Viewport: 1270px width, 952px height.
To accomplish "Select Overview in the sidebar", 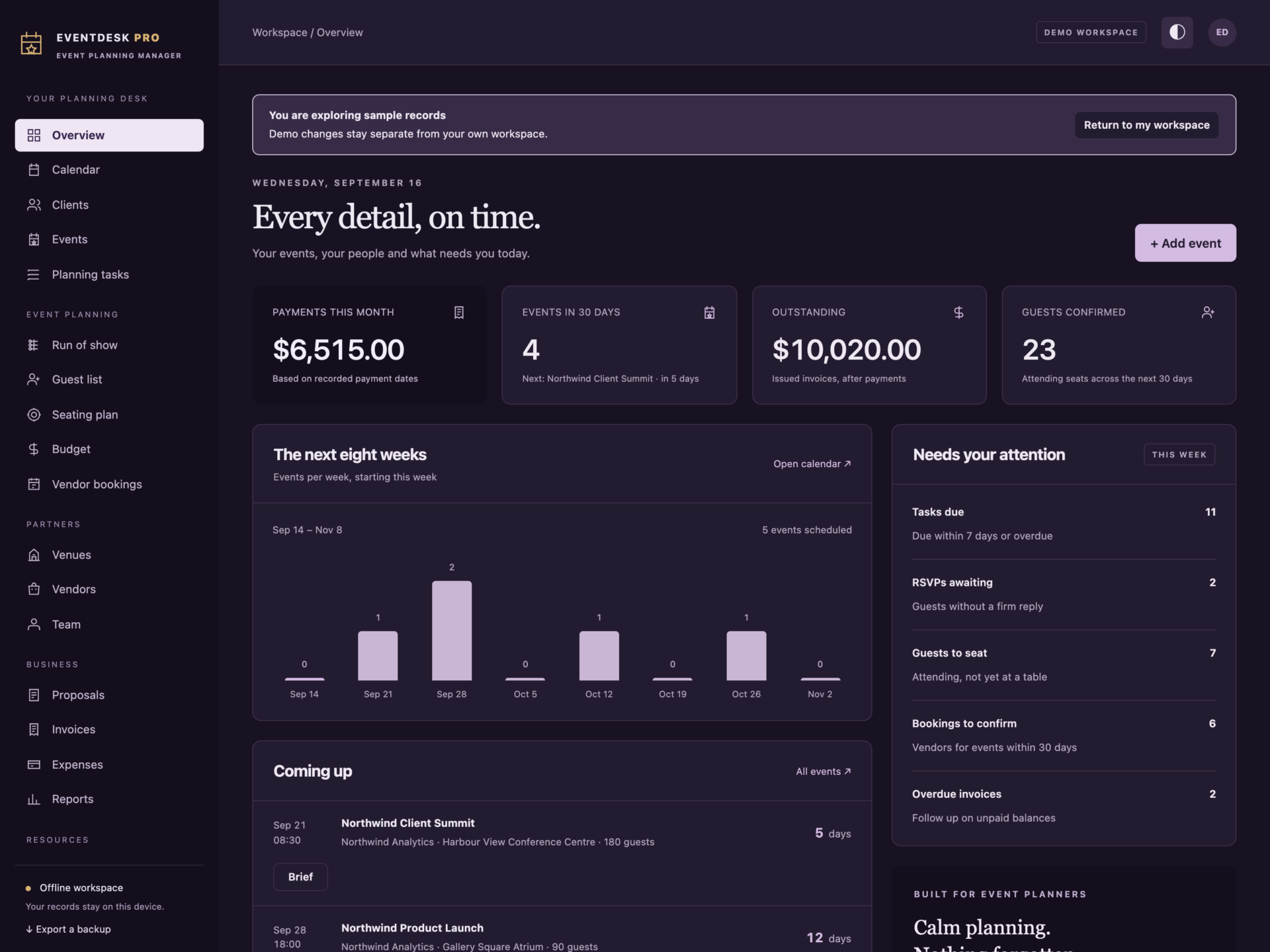I will coord(109,135).
